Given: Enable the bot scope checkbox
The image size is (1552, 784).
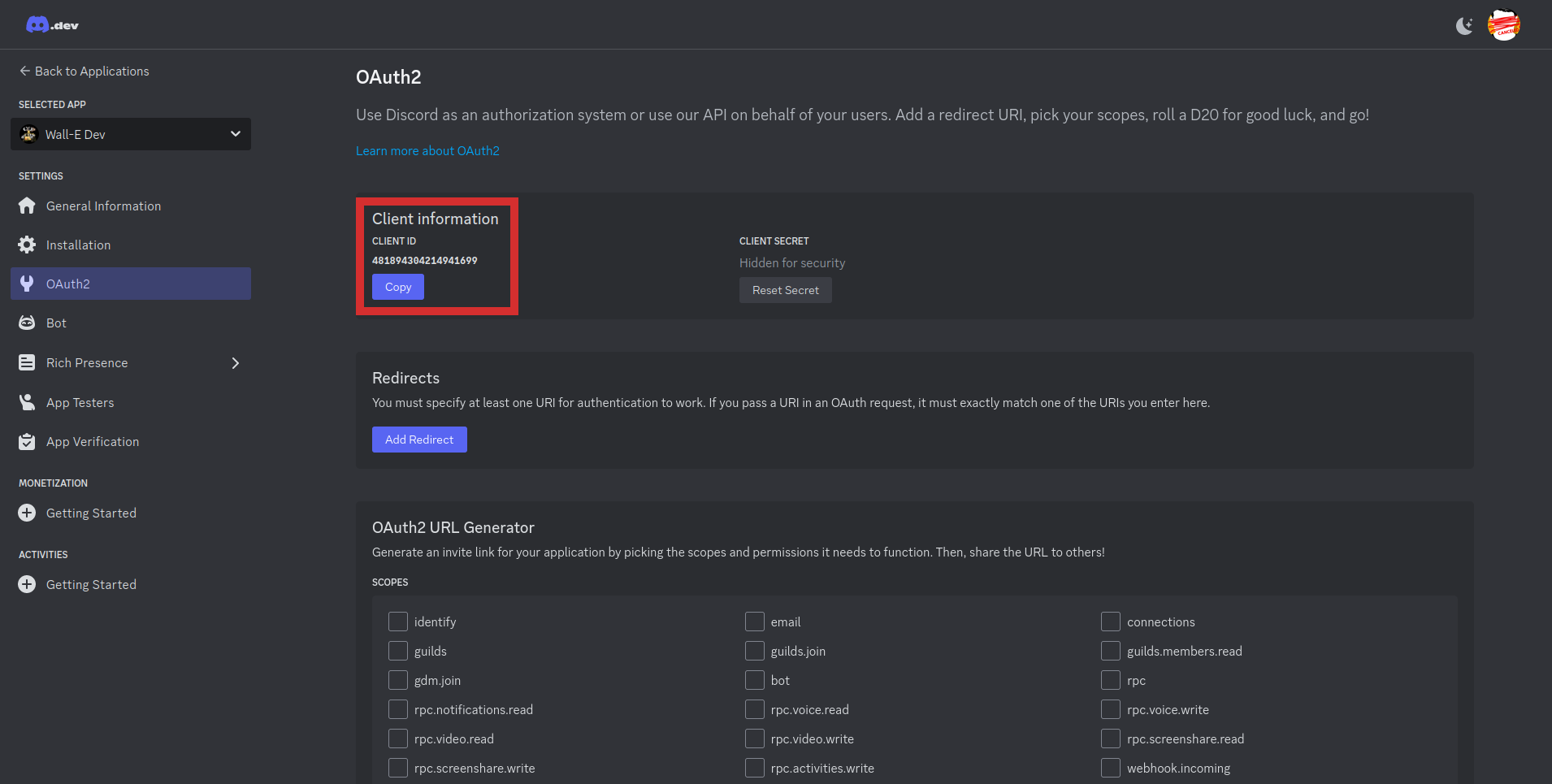Looking at the screenshot, I should [x=755, y=680].
